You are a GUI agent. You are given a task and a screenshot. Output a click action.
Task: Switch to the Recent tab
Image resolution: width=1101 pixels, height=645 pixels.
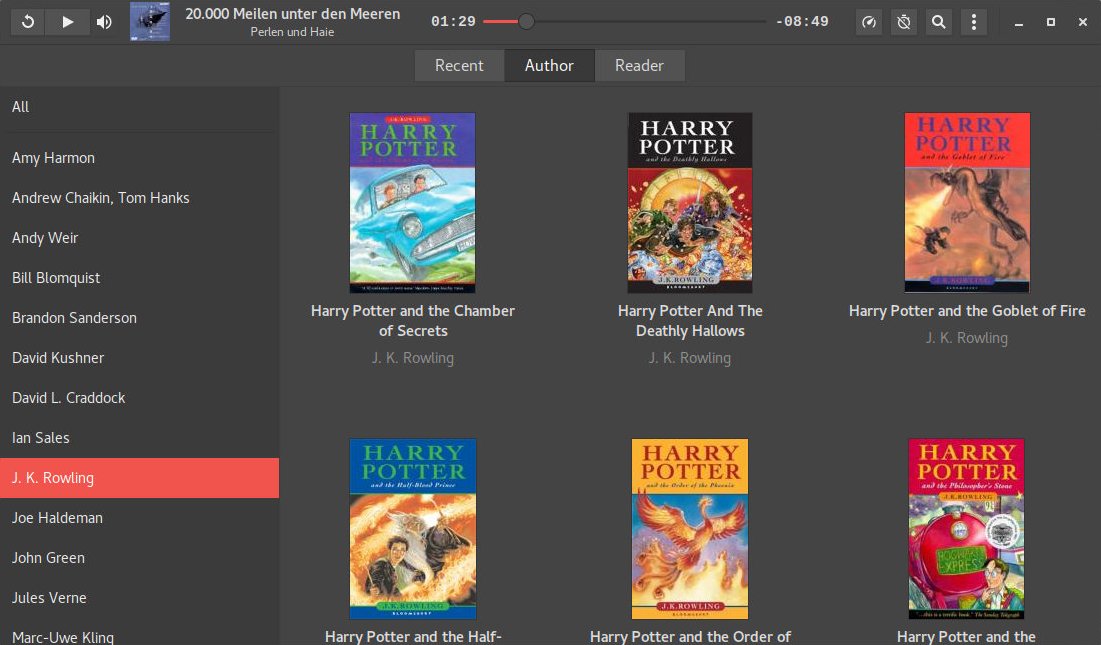(459, 65)
